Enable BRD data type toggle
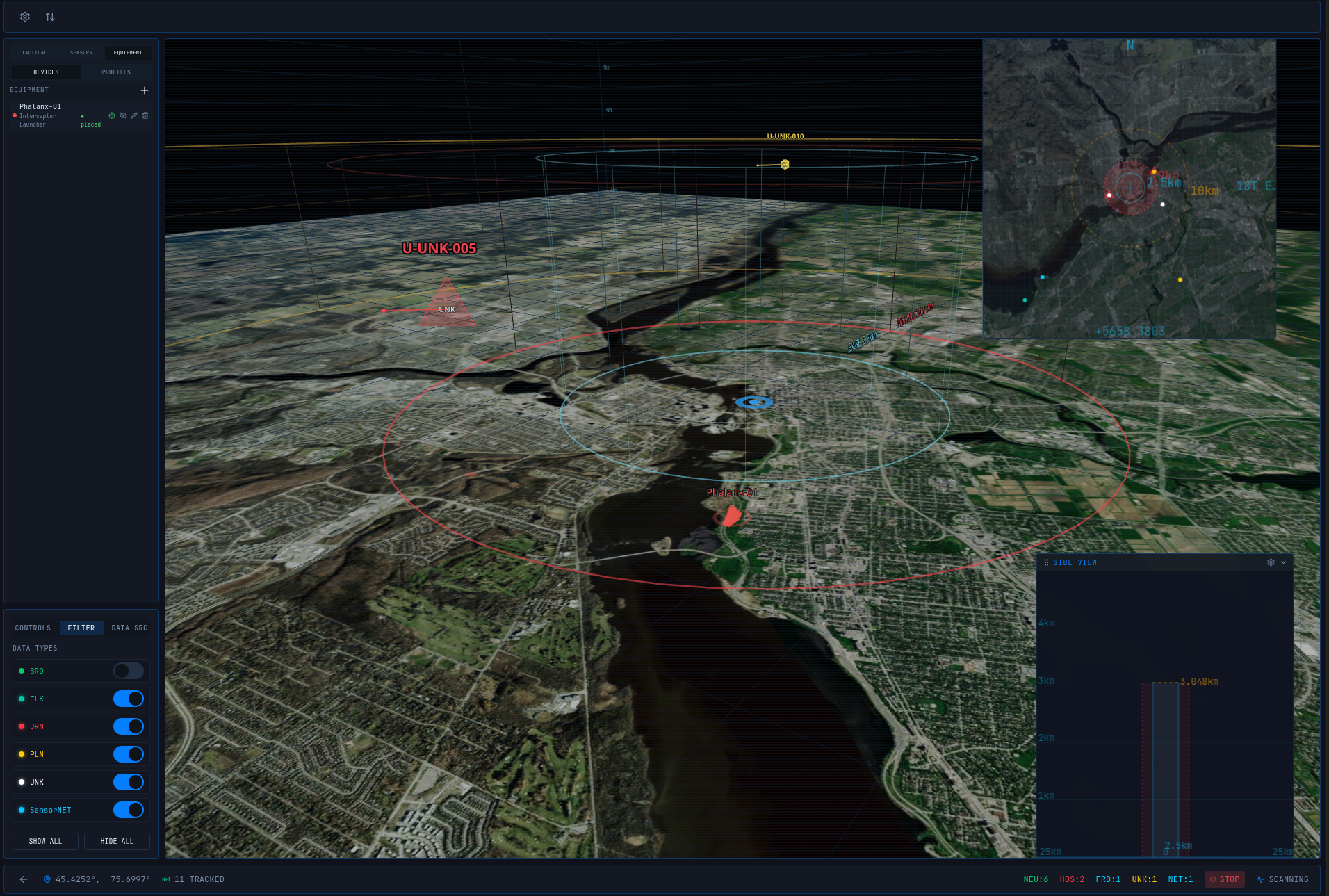Screen dimensions: 1329x896 coord(129,671)
